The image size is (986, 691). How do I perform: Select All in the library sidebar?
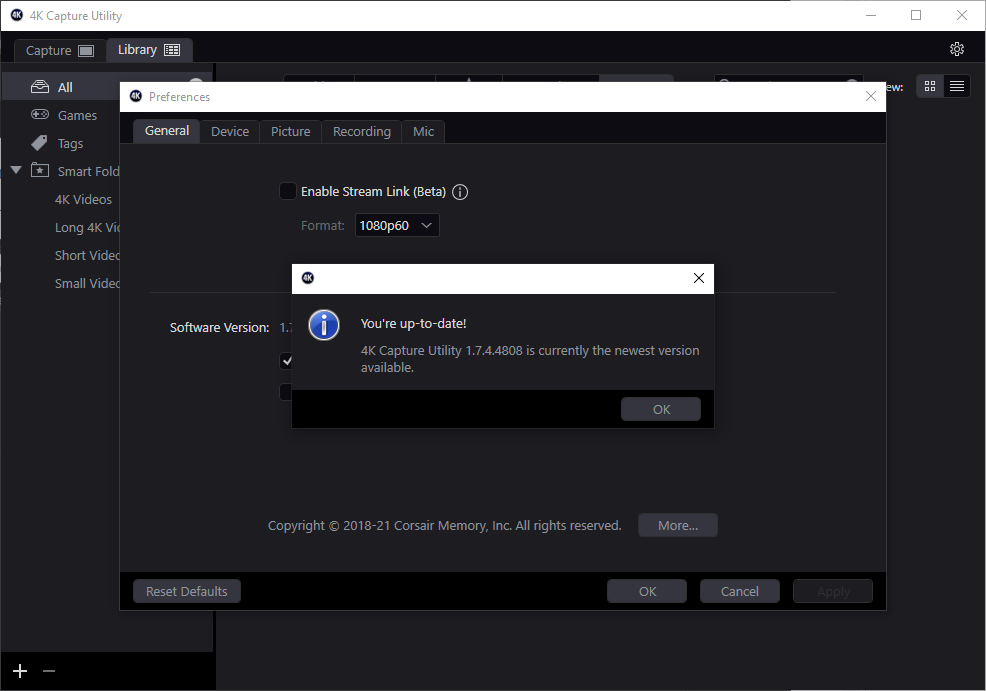click(x=62, y=87)
